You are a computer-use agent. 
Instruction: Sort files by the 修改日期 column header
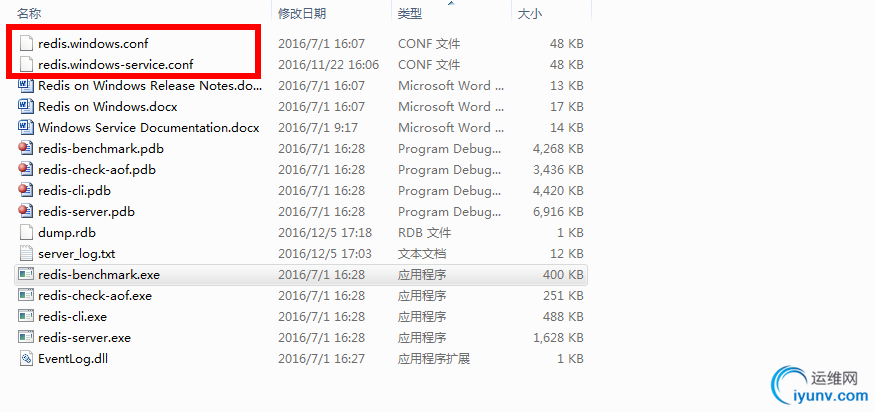(302, 13)
